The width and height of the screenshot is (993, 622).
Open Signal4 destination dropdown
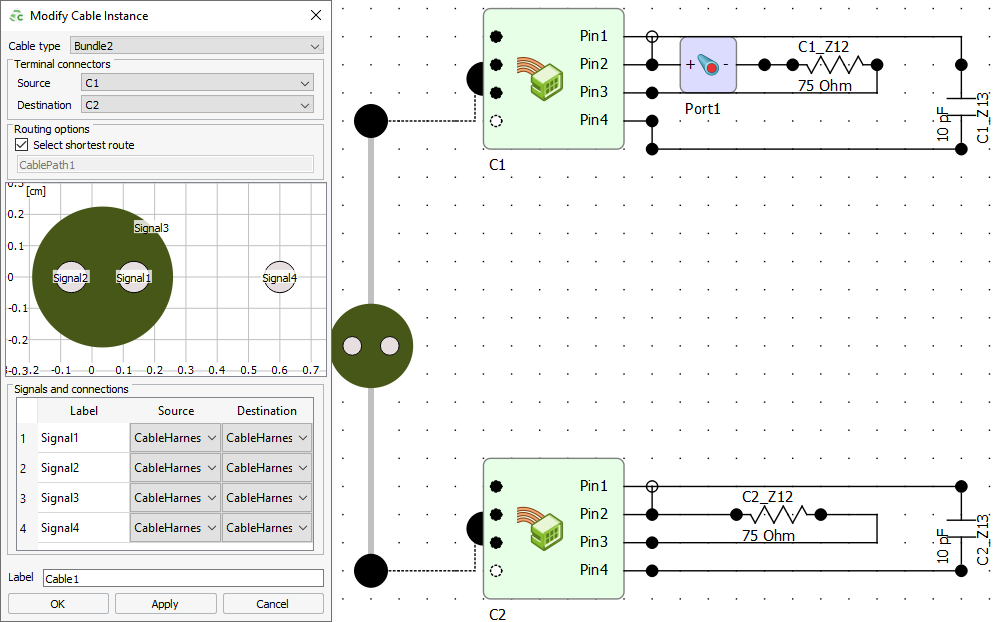click(267, 528)
